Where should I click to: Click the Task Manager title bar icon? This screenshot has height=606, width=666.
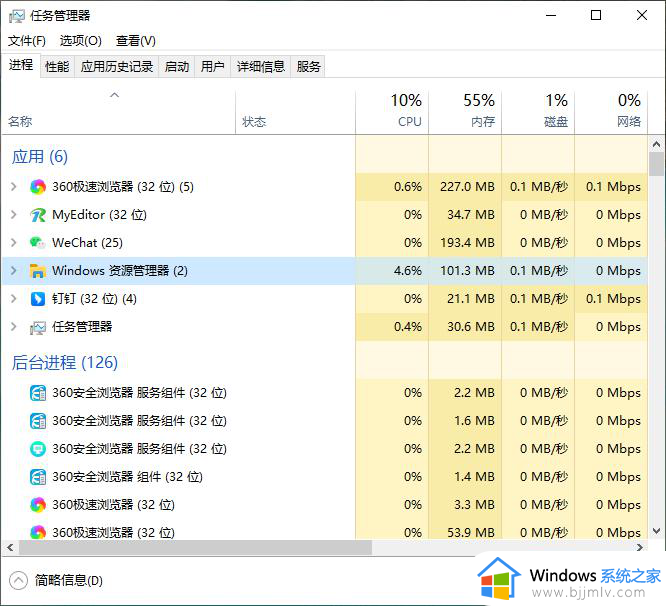(x=17, y=16)
